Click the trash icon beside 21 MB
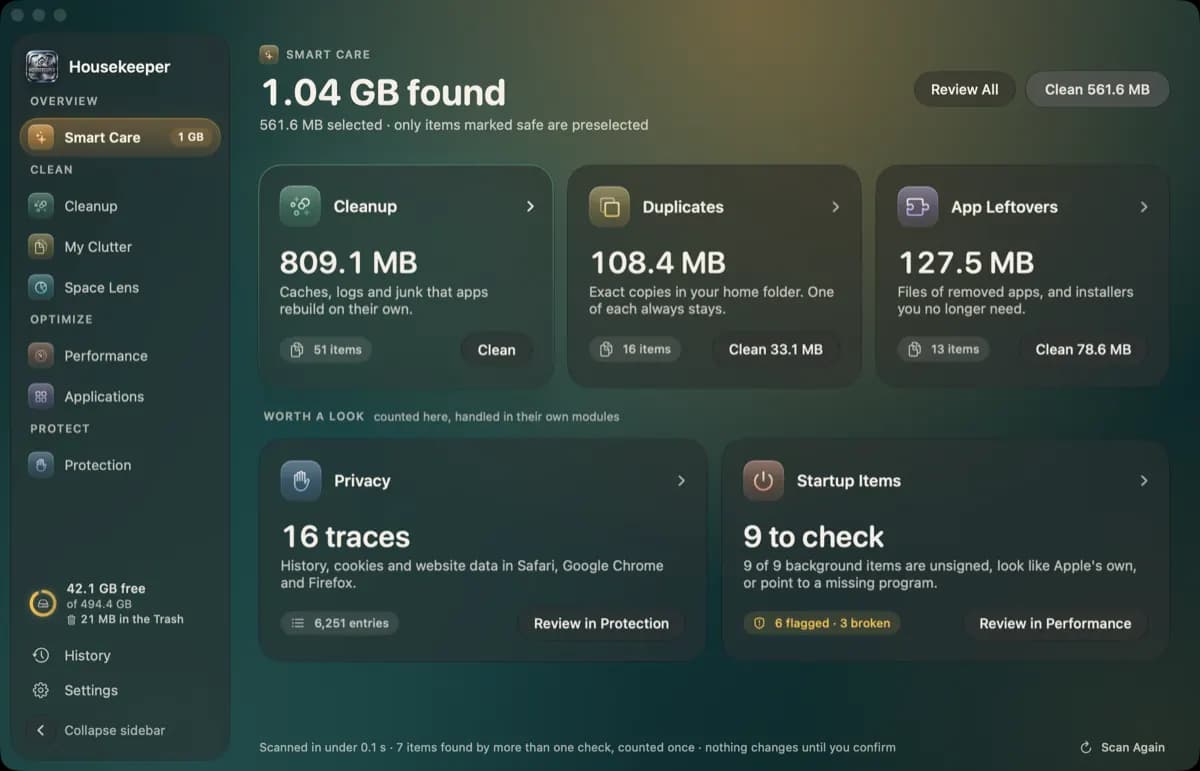Screen dimensions: 1200x771 (x=71, y=620)
